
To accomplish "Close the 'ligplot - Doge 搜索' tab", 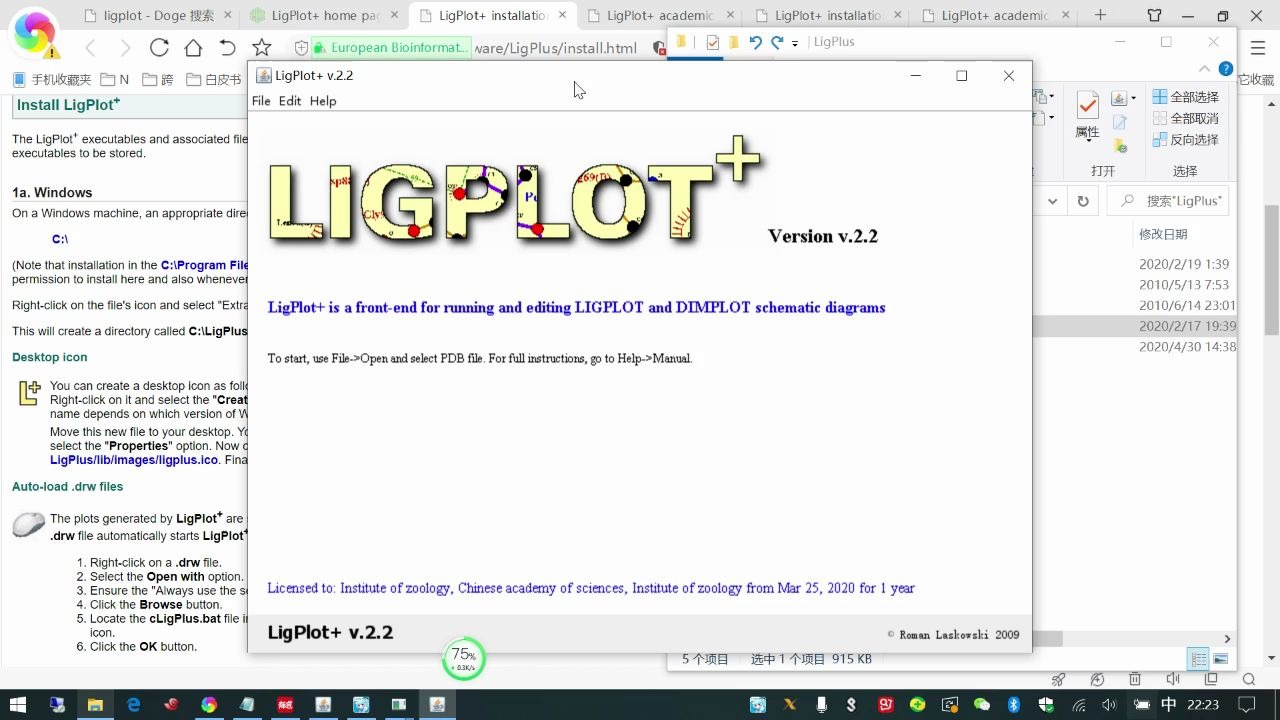I will point(227,16).
